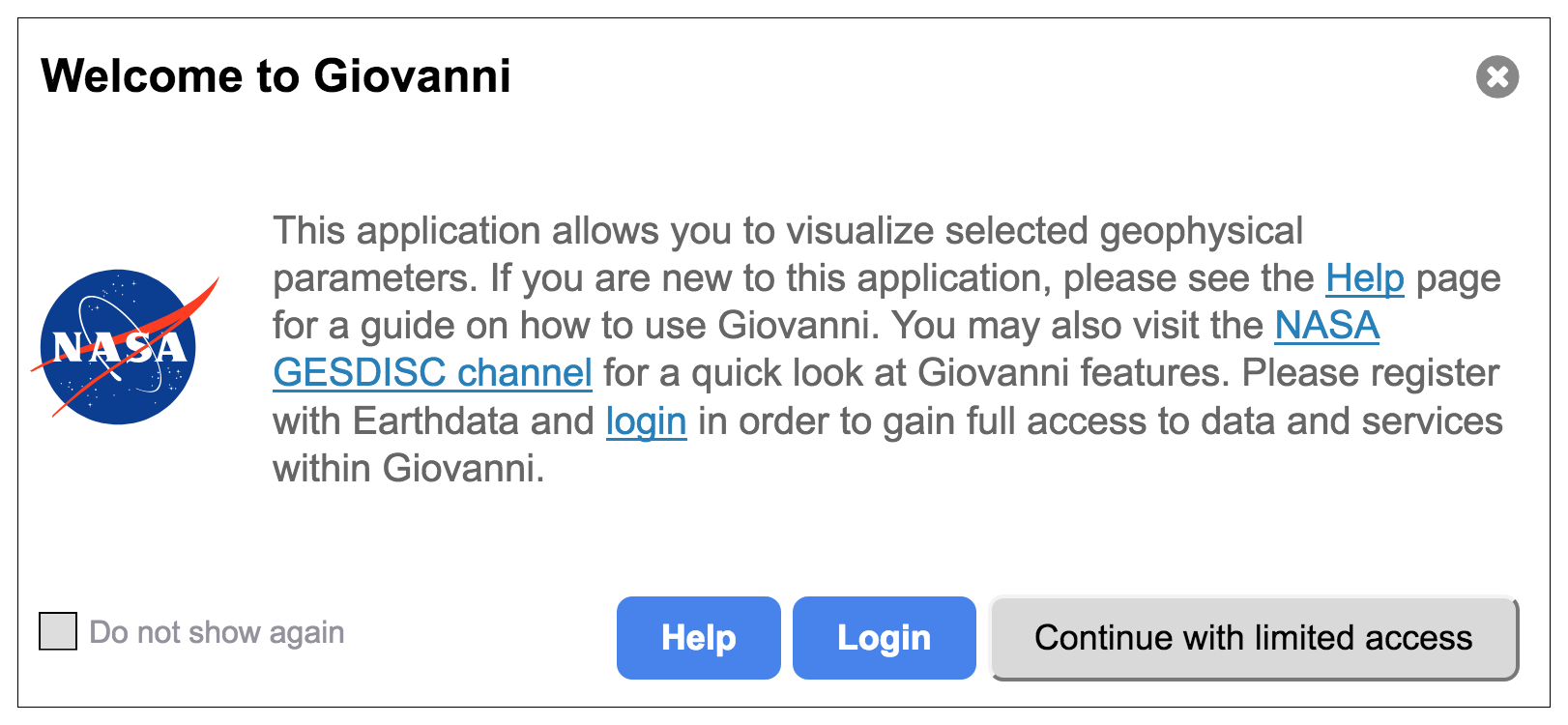Viewport: 1568px width, 725px height.
Task: Click 'parameters.' at the second line start
Action: click(375, 279)
